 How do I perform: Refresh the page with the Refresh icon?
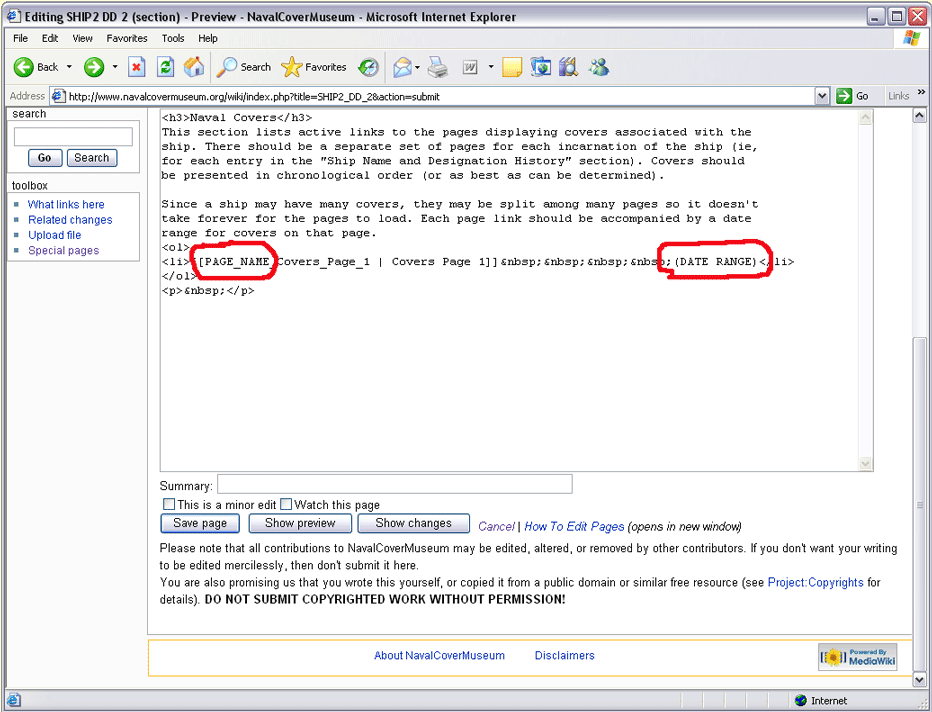[x=166, y=67]
